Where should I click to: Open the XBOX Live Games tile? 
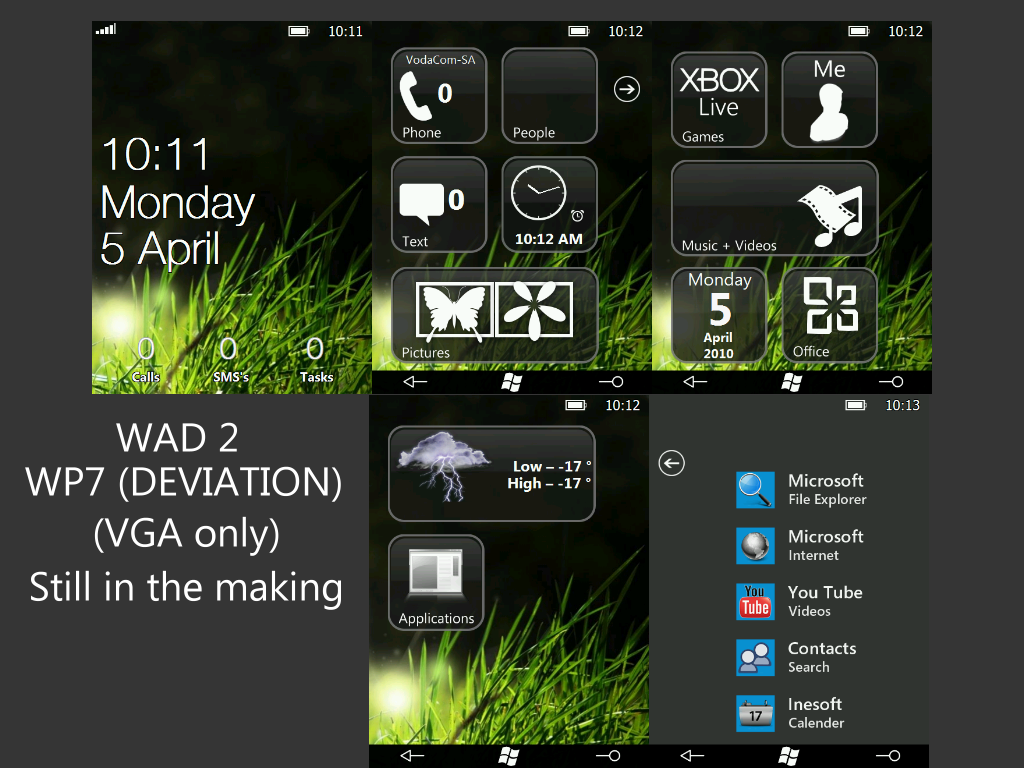[719, 100]
